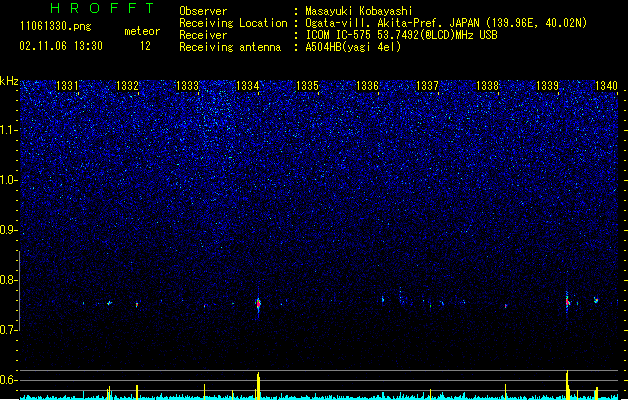Click the 1338 time marker

coord(487,86)
